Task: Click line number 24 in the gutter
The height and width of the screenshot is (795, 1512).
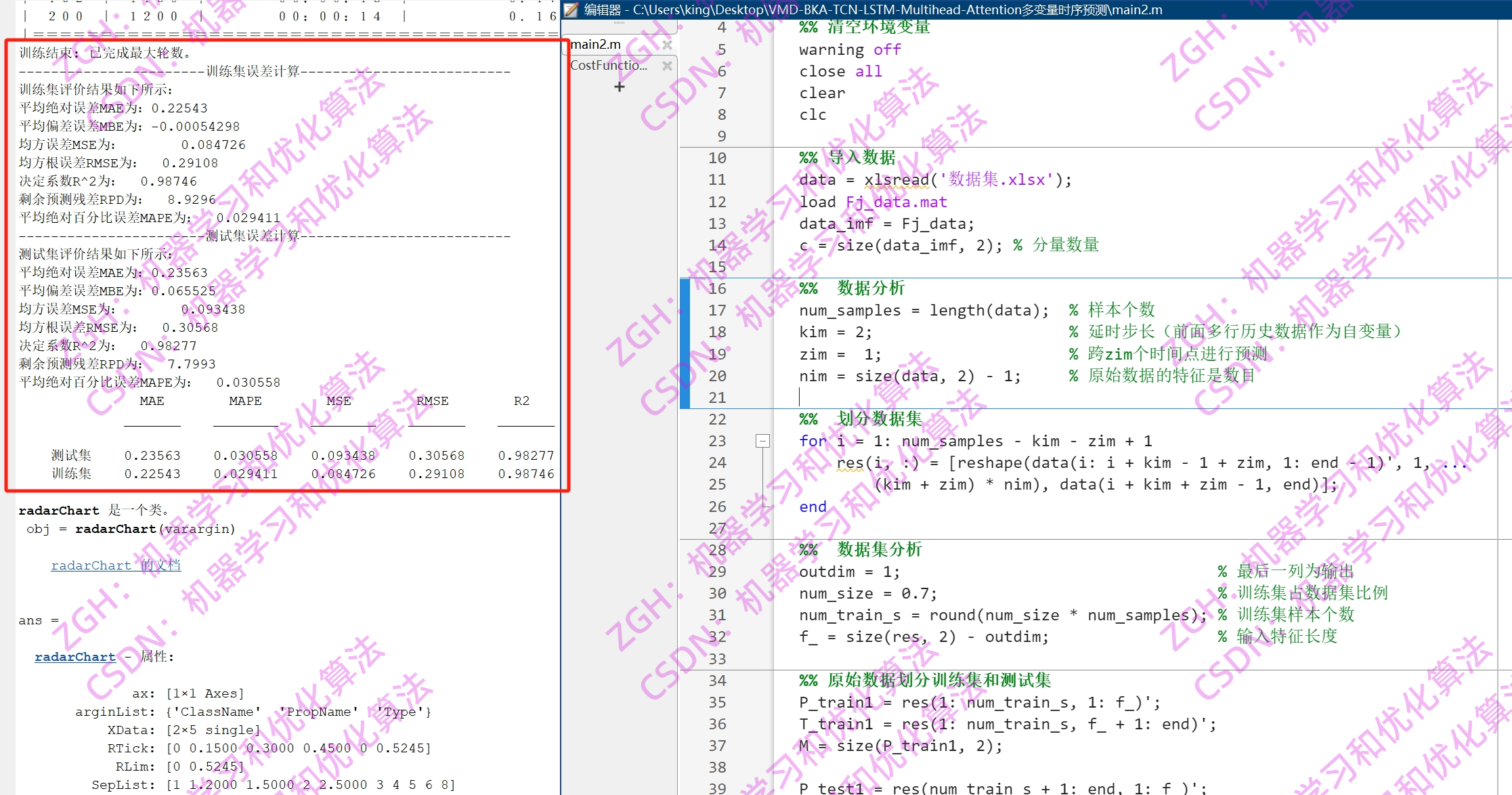Action: (717, 463)
